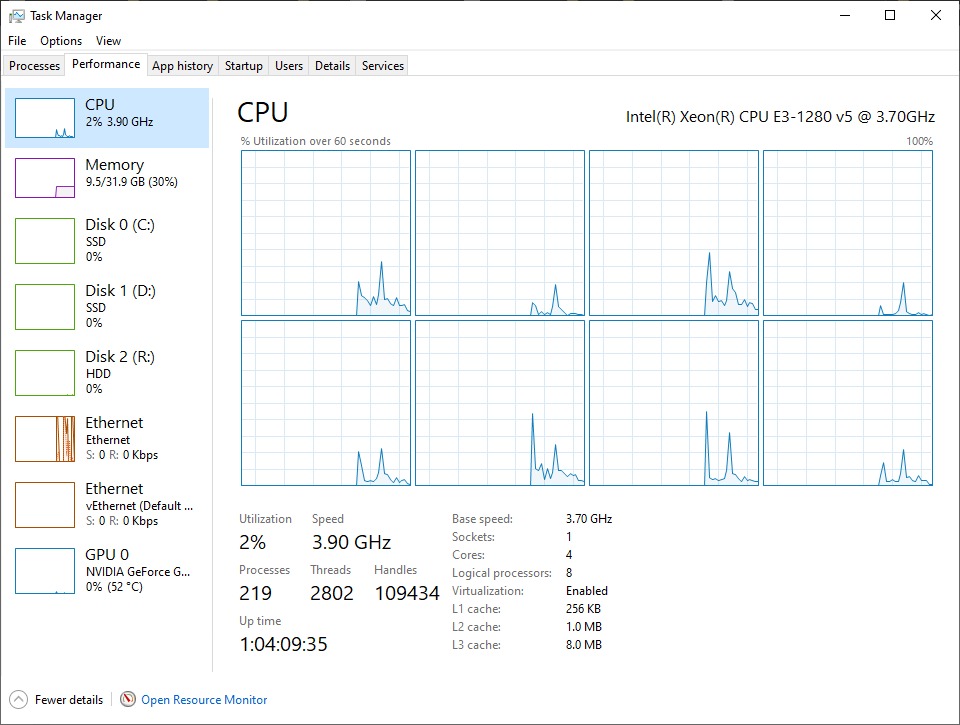The width and height of the screenshot is (960, 725).
Task: Open the View menu
Action: 108,41
